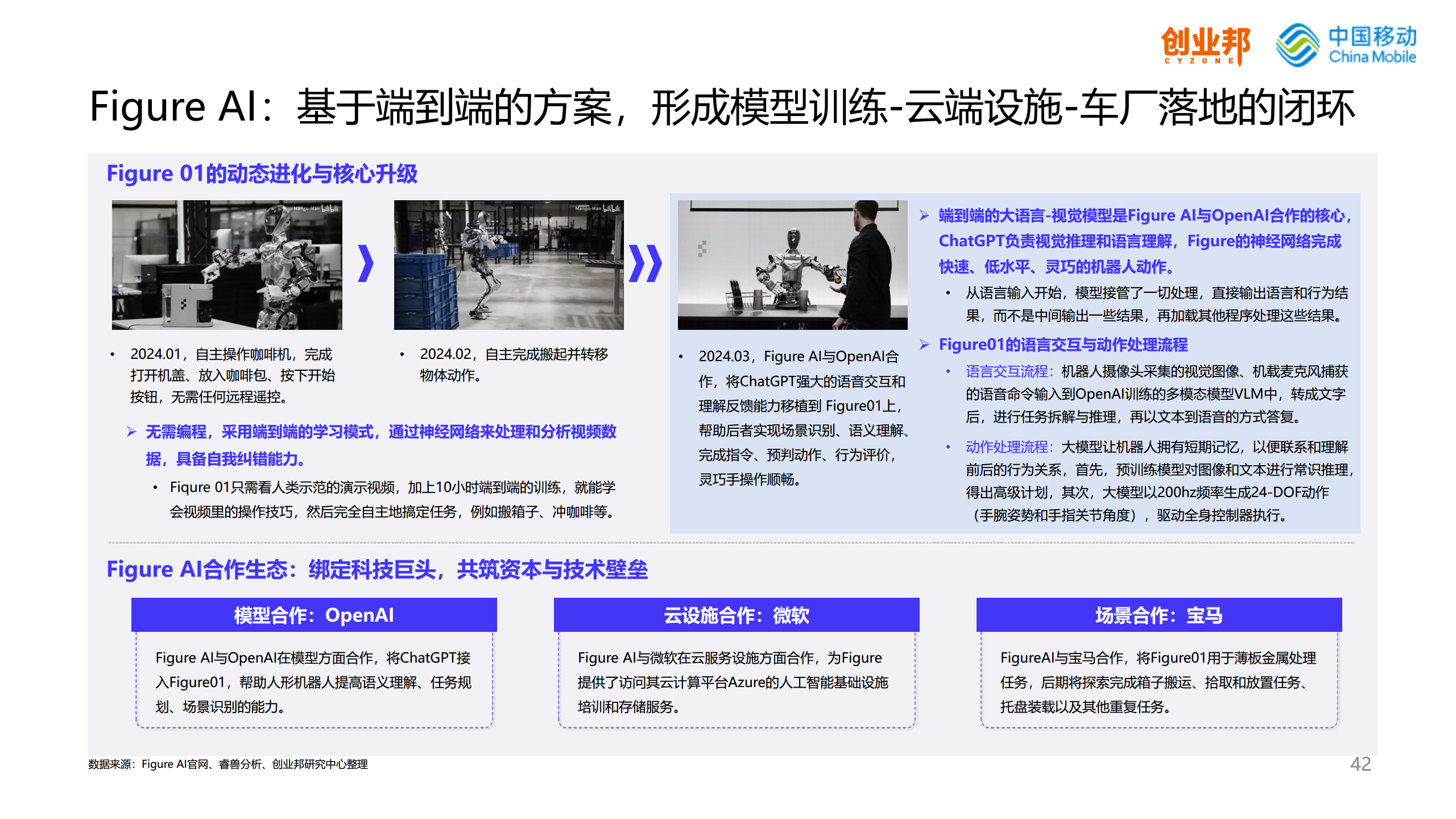The height and width of the screenshot is (819, 1456).
Task: Open the coffee machine robot photo
Action: coord(227,264)
